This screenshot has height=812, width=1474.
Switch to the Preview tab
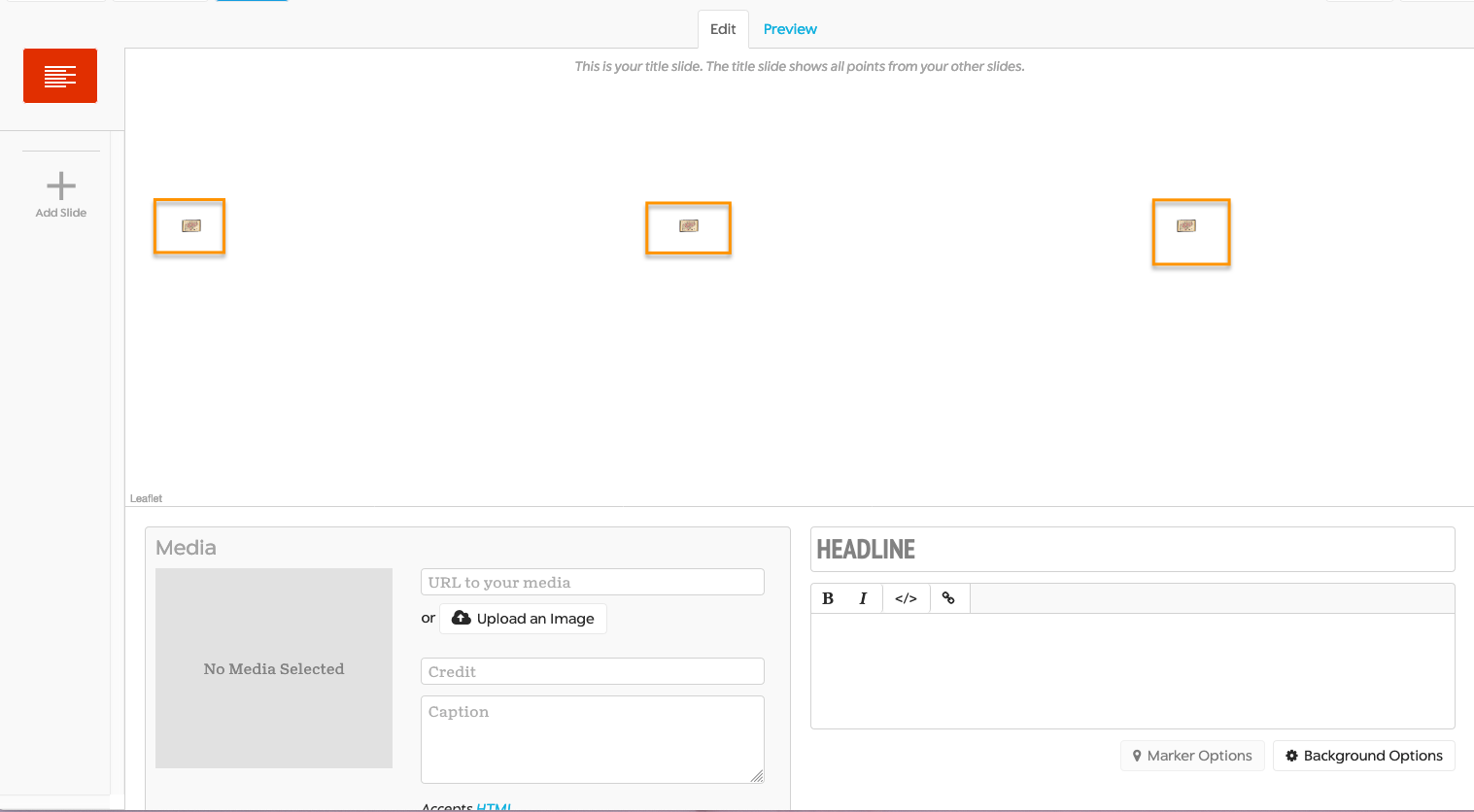pyautogui.click(x=789, y=29)
